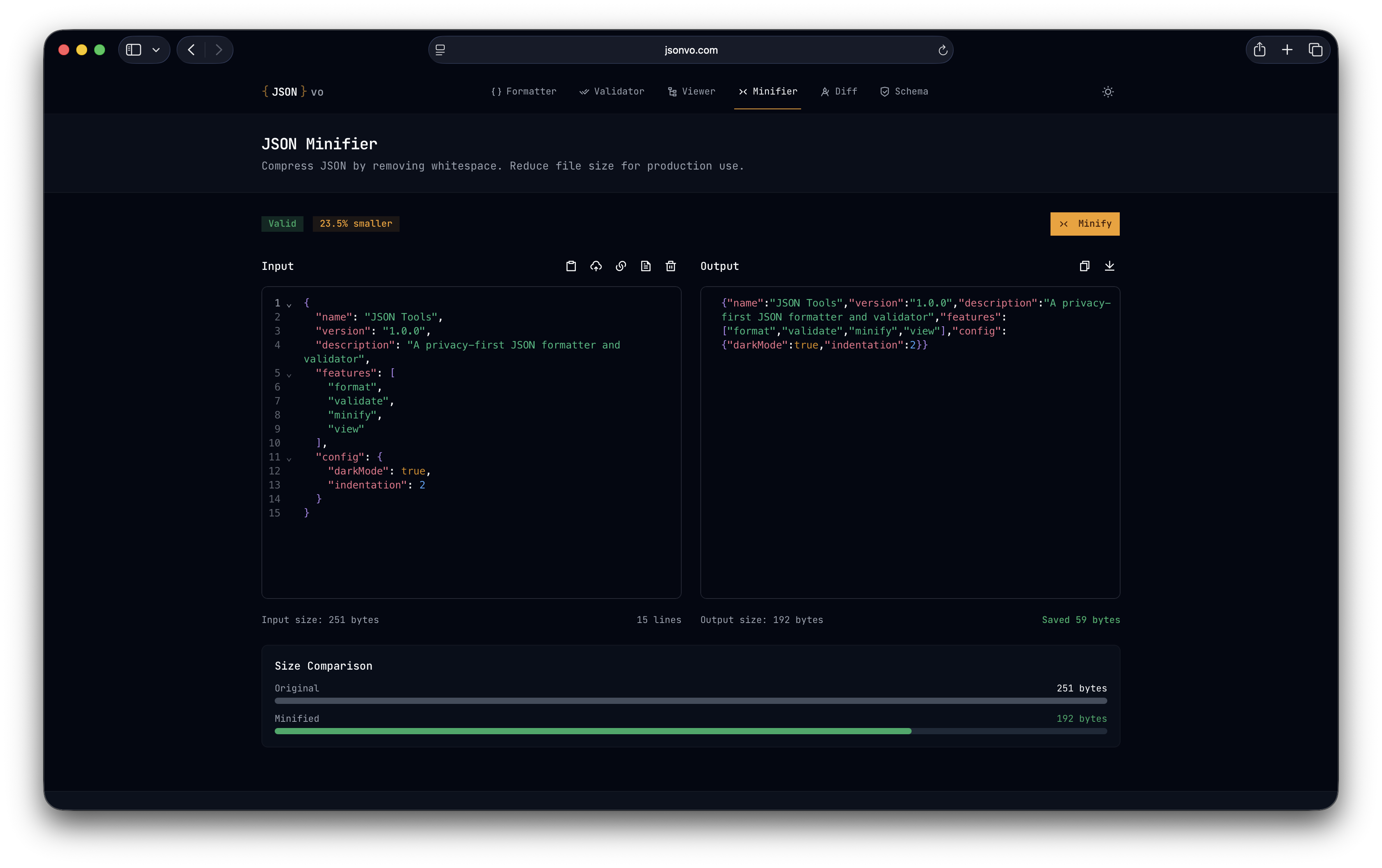Reload the jsonvo.com page
Viewport: 1382px width, 868px height.
click(x=942, y=51)
